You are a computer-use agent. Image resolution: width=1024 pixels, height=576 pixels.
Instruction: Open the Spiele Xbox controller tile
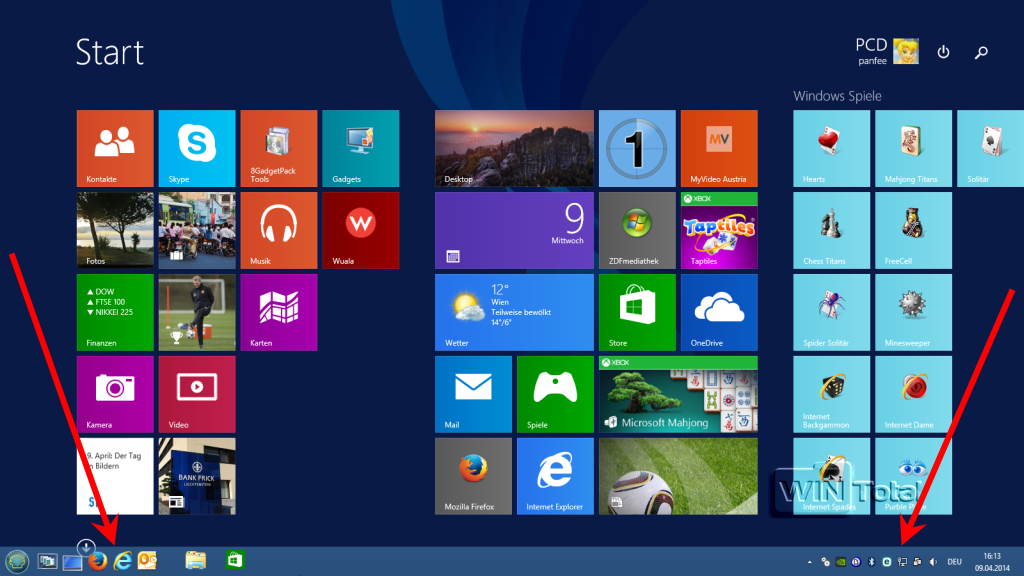[x=555, y=394]
